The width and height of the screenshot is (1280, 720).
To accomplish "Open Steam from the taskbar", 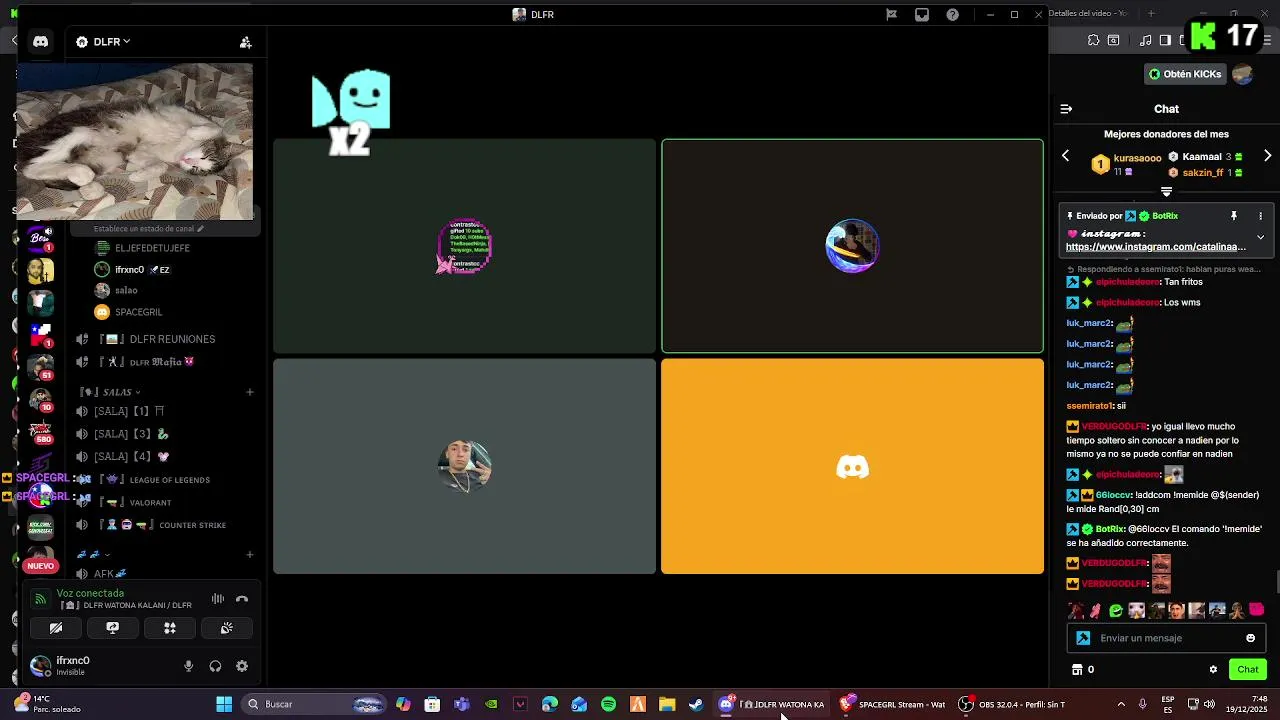I will coord(696,704).
